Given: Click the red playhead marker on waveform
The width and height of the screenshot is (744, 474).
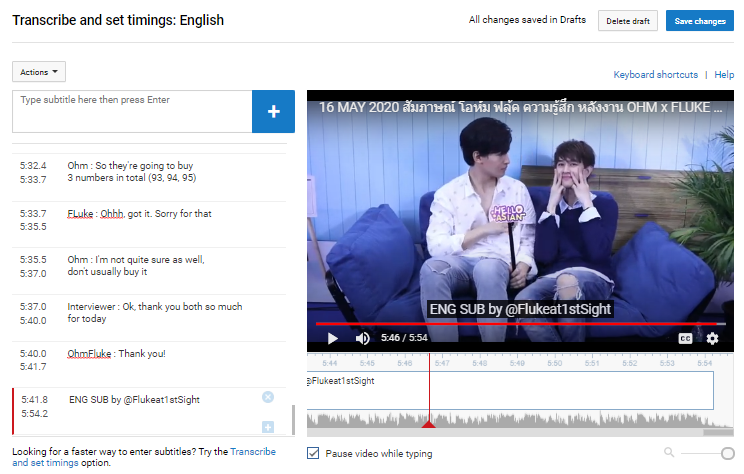Looking at the screenshot, I should point(429,424).
